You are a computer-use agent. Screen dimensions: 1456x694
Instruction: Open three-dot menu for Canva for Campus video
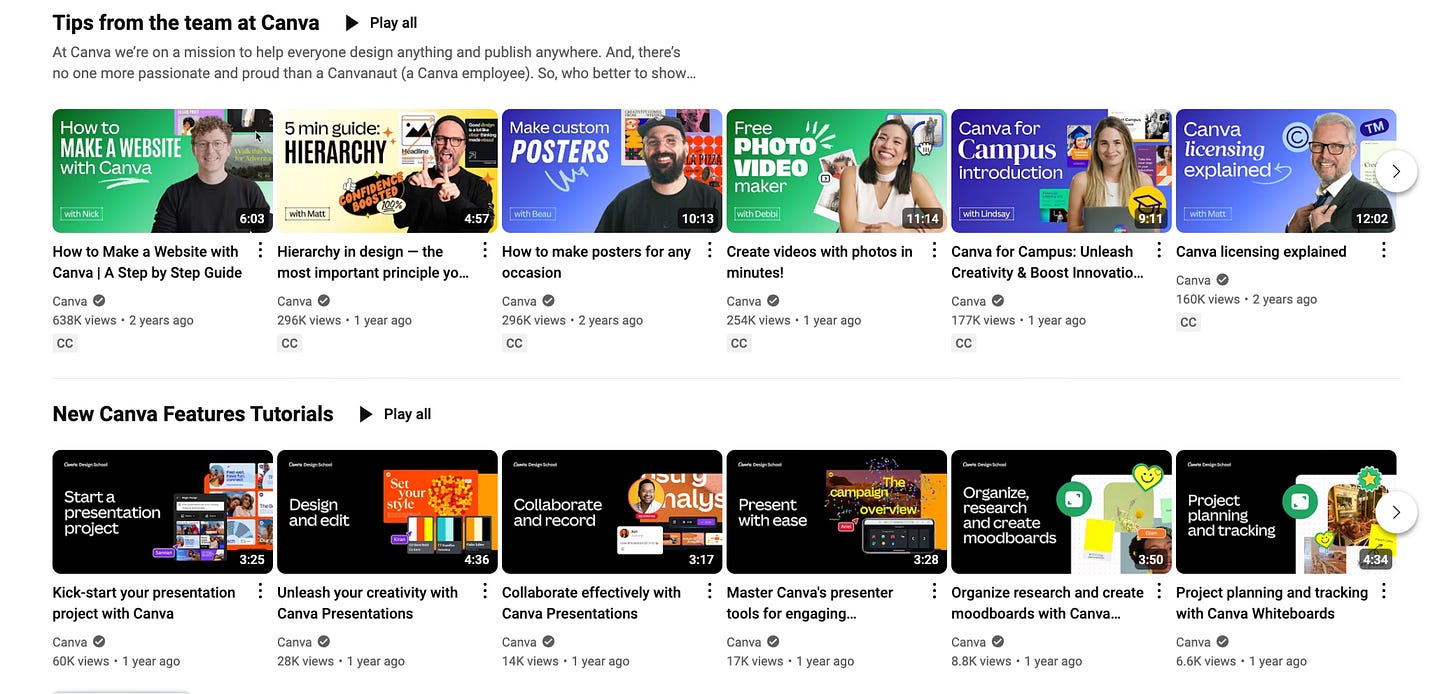point(1159,250)
